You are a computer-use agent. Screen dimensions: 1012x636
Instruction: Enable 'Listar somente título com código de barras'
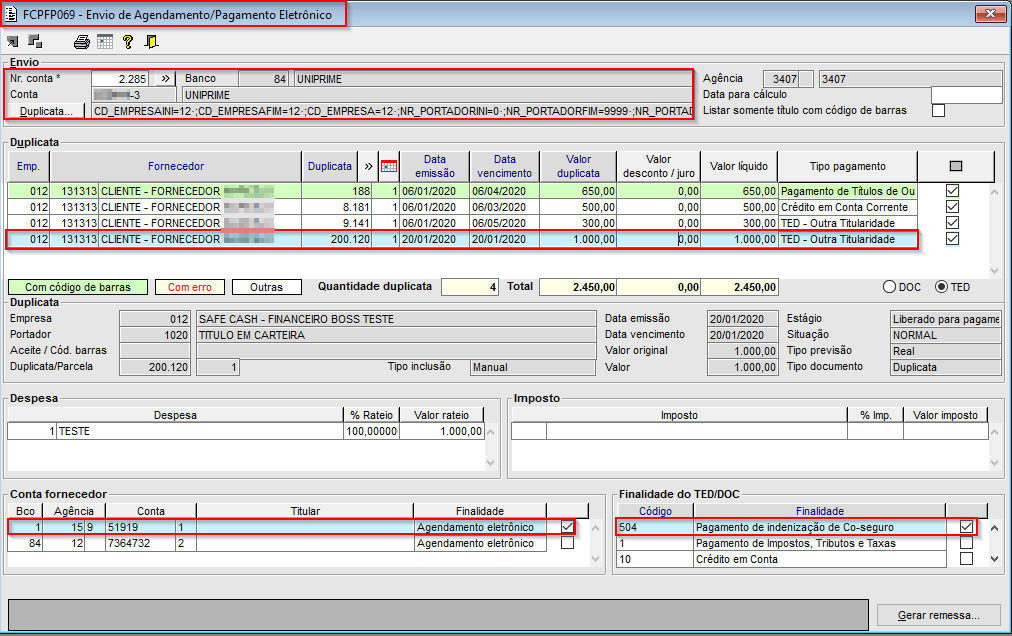938,111
